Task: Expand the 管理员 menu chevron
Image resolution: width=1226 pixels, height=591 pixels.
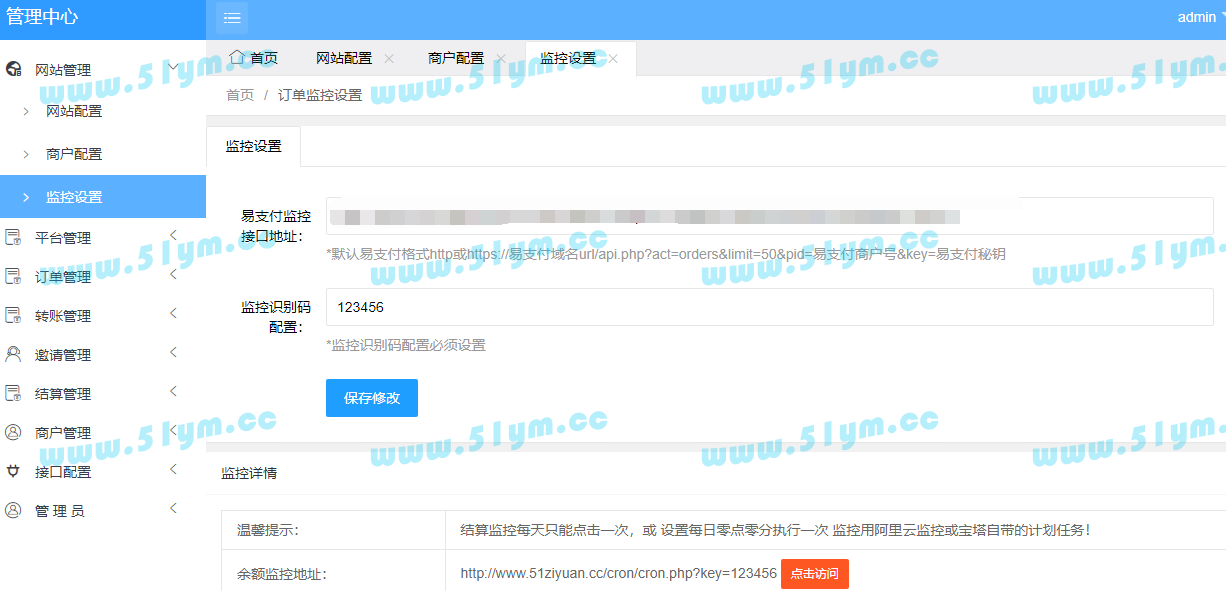Action: [173, 508]
